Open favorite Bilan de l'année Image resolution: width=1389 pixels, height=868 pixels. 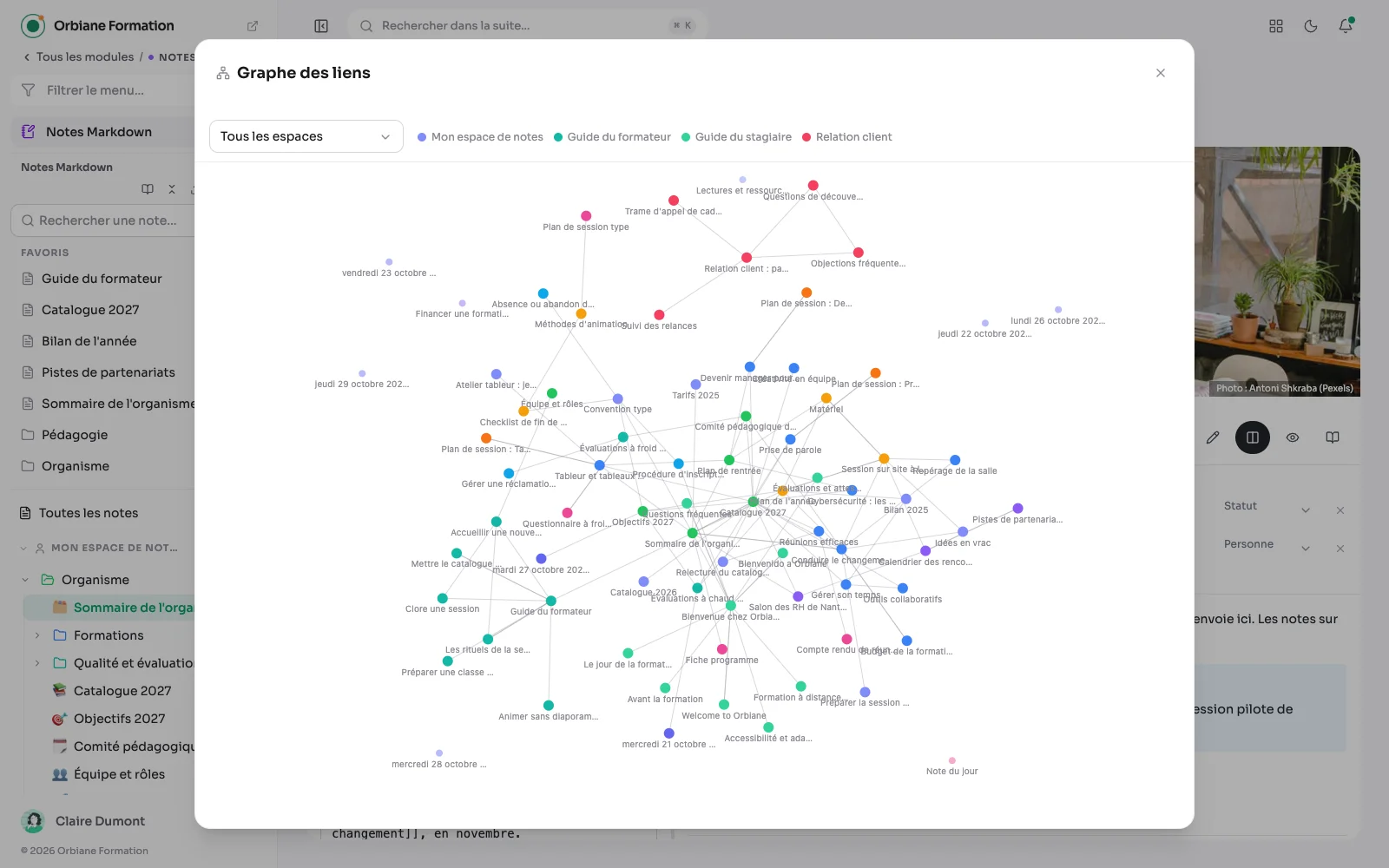(x=89, y=341)
